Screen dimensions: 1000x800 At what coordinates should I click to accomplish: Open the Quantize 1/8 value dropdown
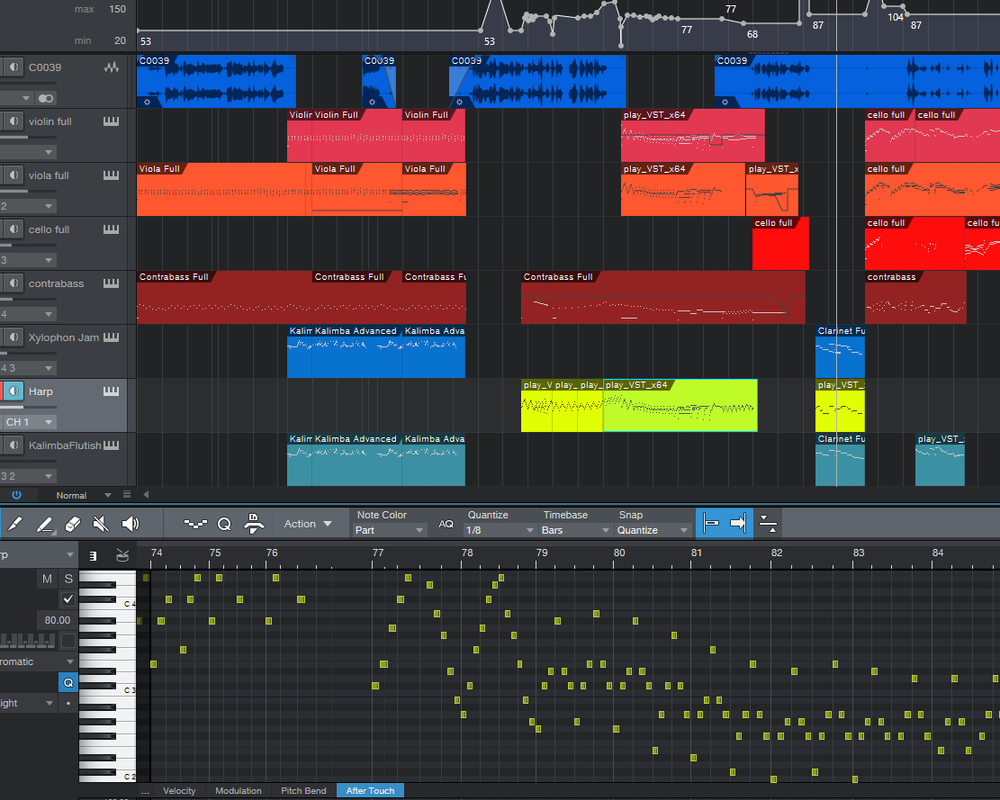499,530
